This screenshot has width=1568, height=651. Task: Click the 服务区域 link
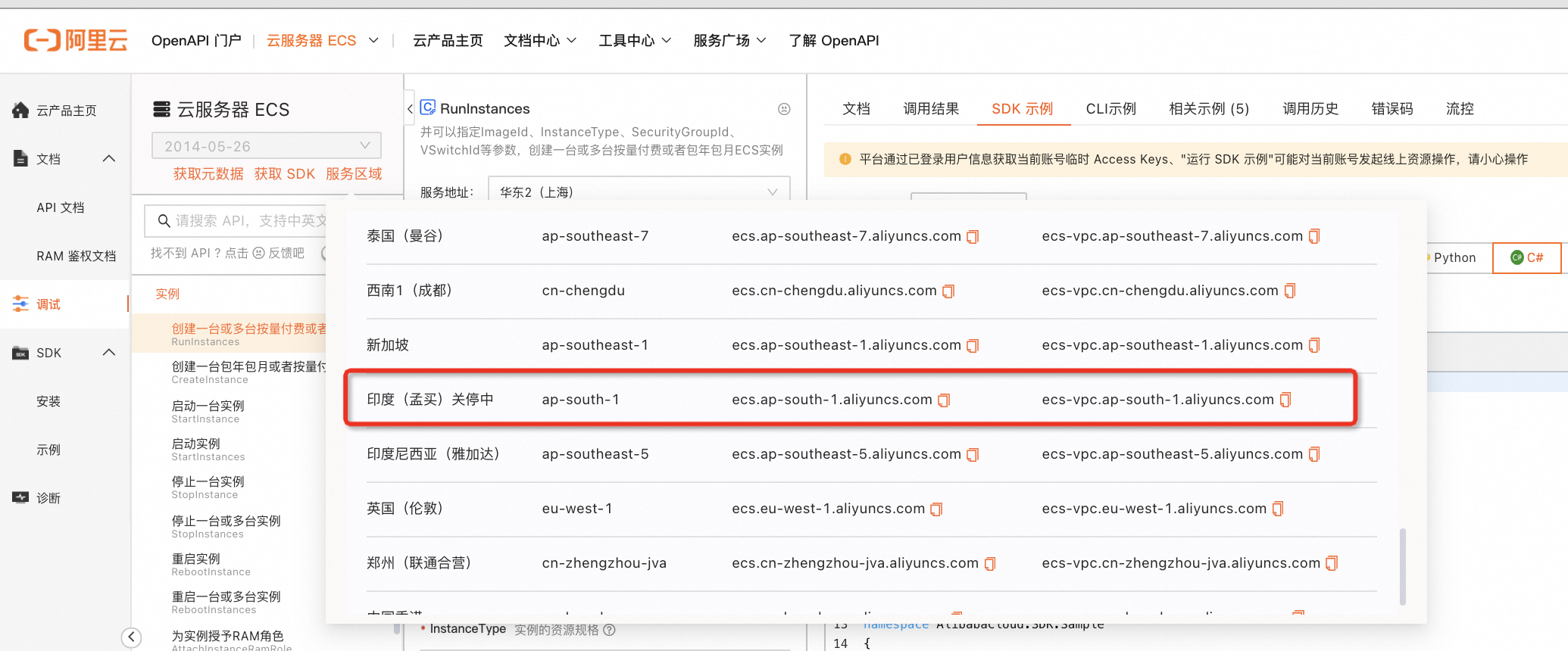354,174
